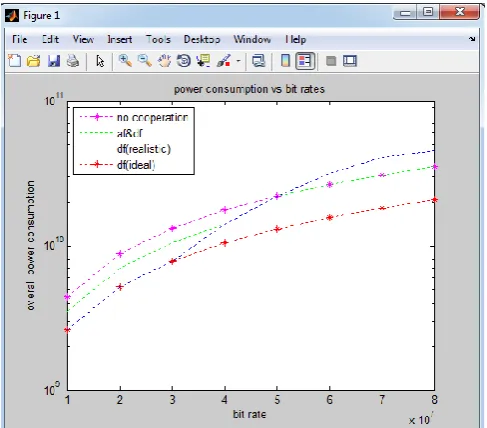Open the Edit menu

click(51, 39)
